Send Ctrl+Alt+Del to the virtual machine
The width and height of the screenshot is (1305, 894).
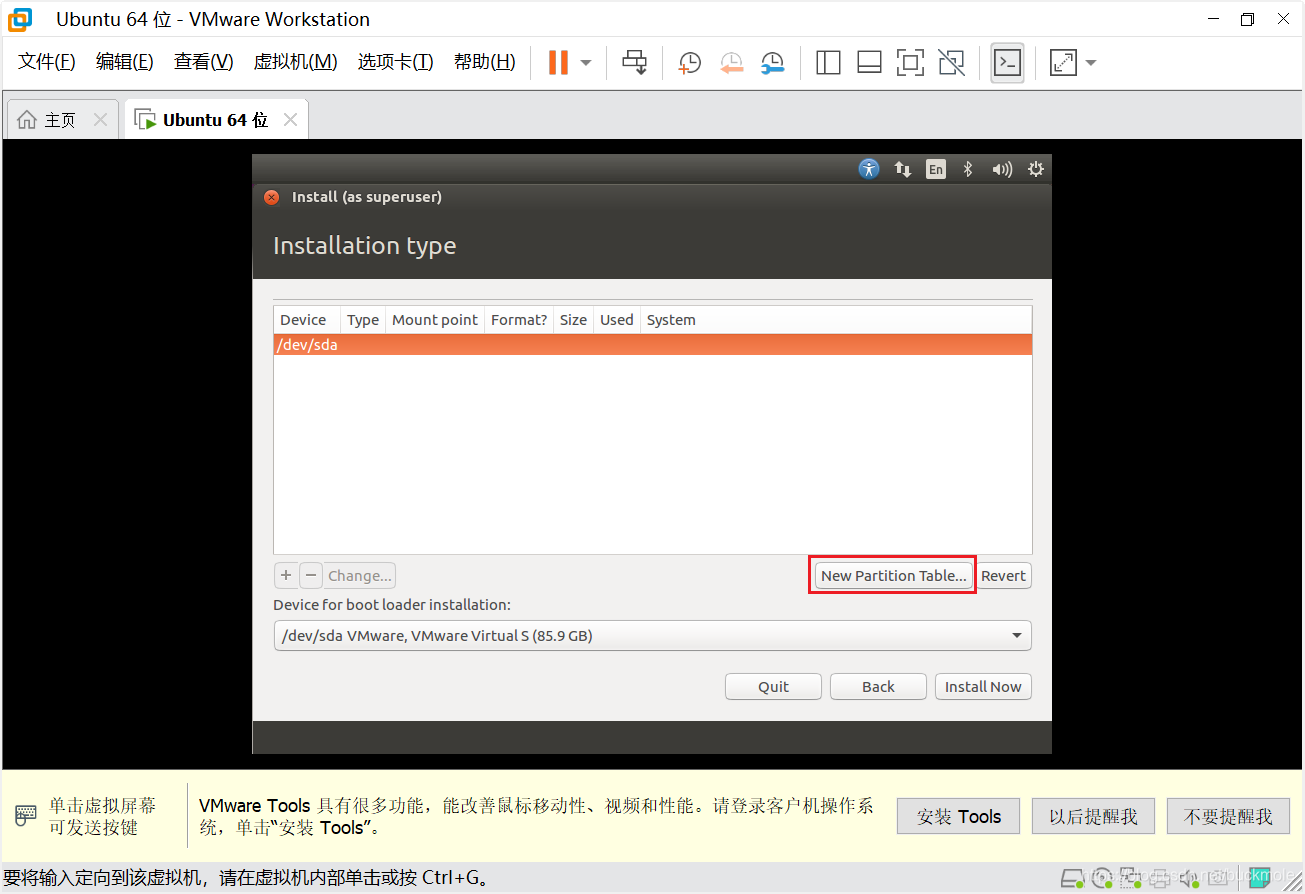point(635,62)
